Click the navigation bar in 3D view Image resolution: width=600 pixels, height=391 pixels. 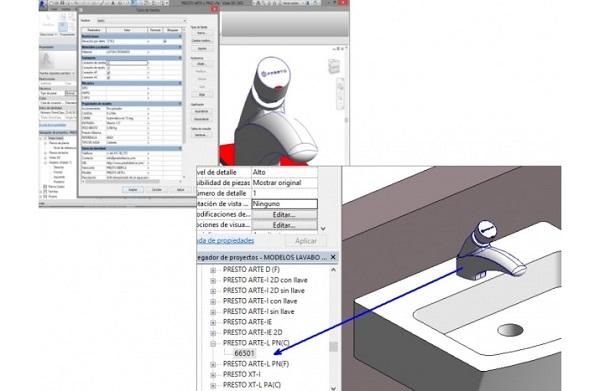click(340, 94)
